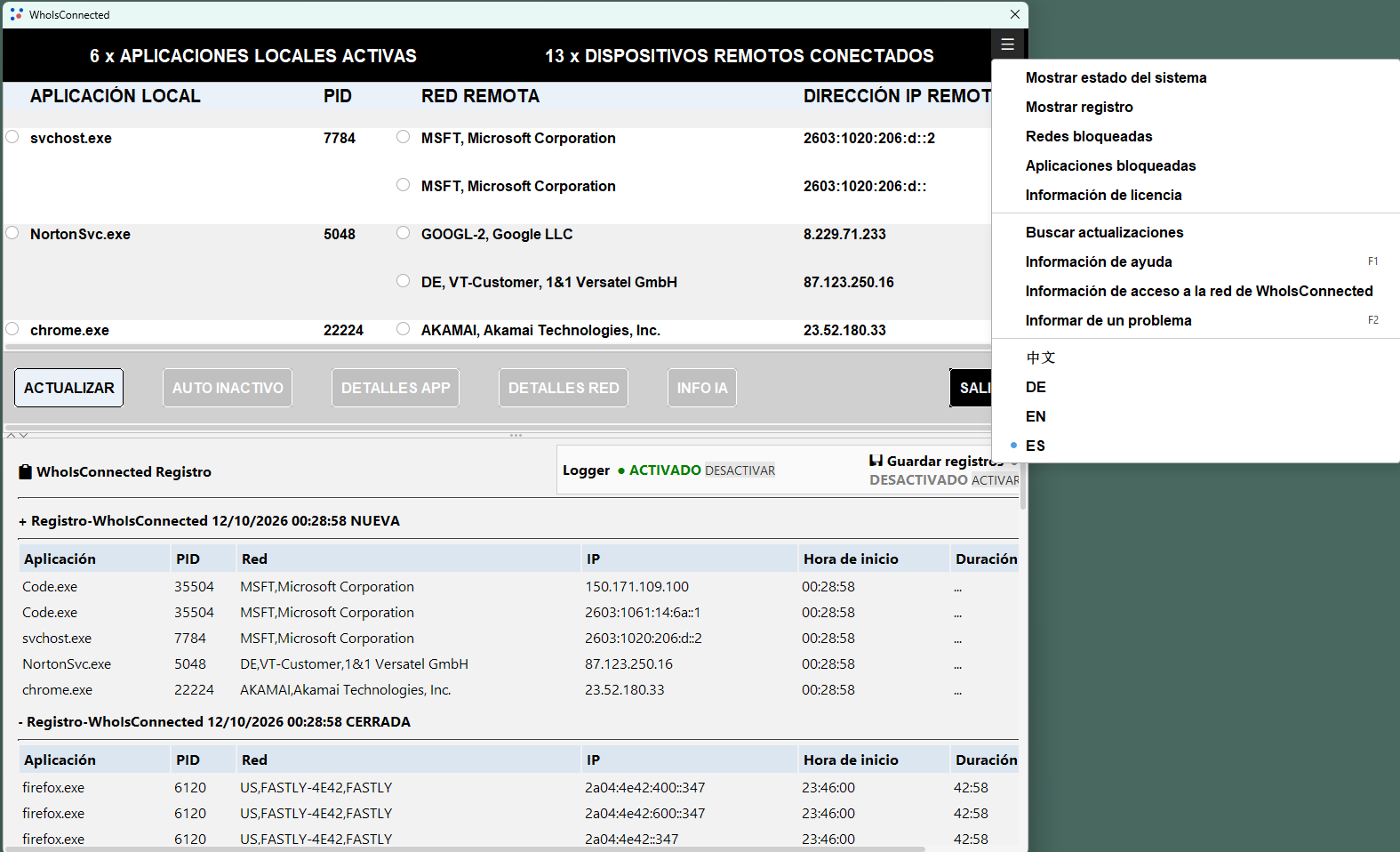Select the AKAMAI Technologies network radio
The image size is (1400, 852).
(404, 329)
